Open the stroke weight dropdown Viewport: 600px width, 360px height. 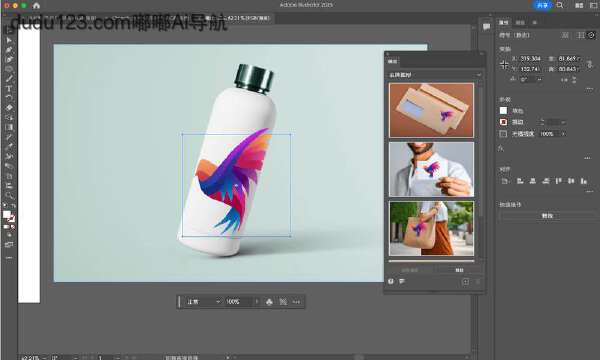[563, 122]
